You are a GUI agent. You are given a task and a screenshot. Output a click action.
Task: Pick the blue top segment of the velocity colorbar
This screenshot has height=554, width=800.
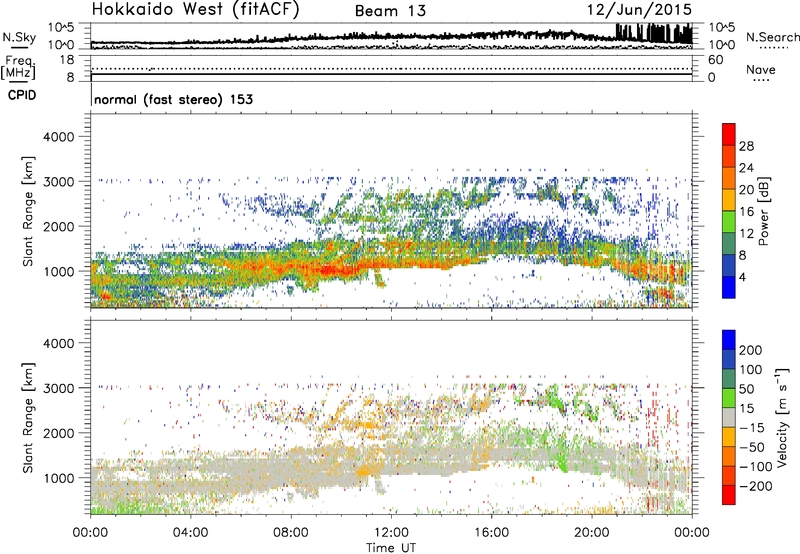(729, 340)
